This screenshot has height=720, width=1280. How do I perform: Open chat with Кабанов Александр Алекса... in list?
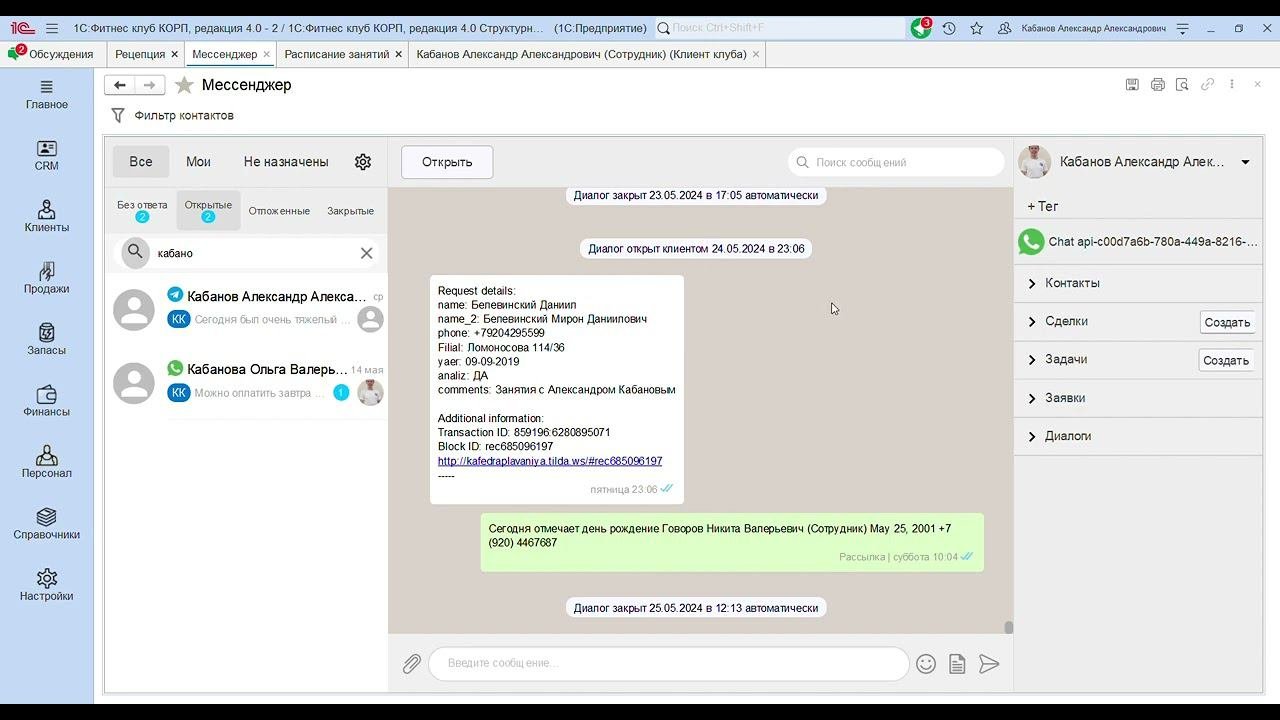pos(247,308)
